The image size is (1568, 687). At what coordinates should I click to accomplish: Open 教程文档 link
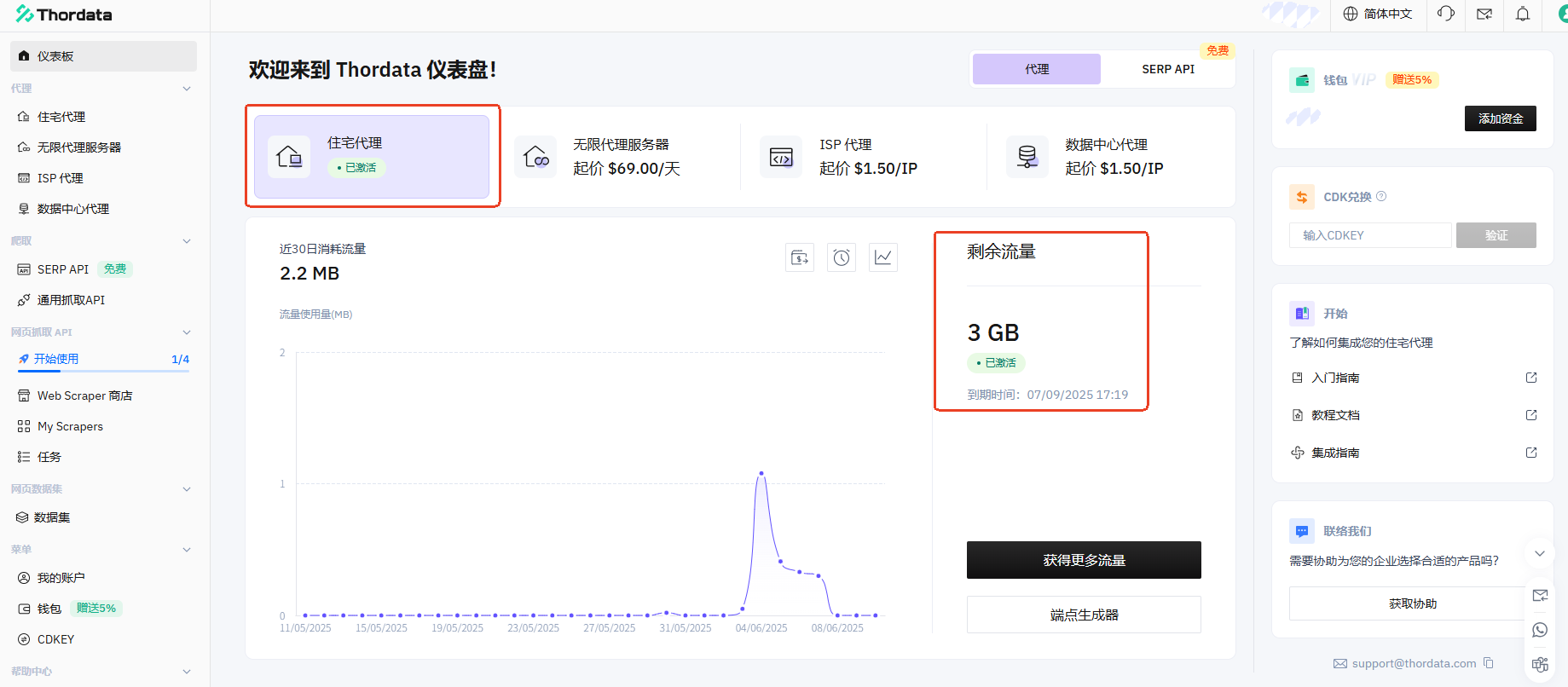[x=1335, y=415]
